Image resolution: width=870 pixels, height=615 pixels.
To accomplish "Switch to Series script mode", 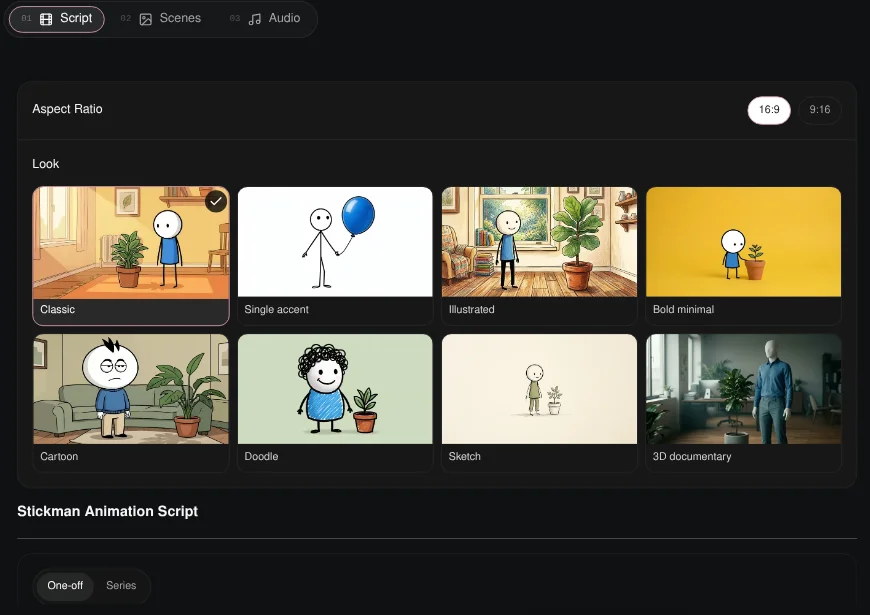I will (x=121, y=586).
